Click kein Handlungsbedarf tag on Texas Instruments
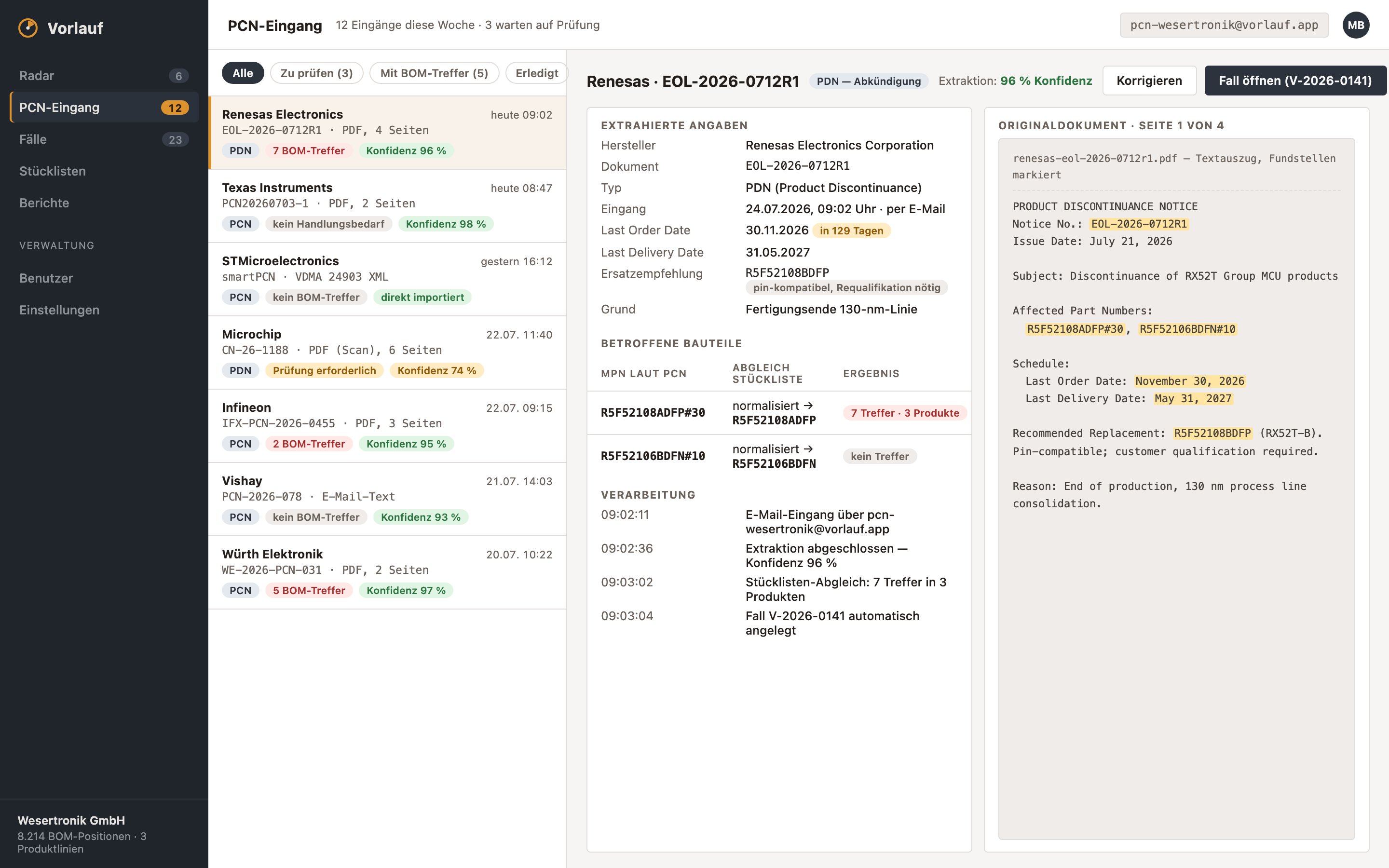Screen dimensions: 1389x868 pyautogui.click(x=328, y=224)
